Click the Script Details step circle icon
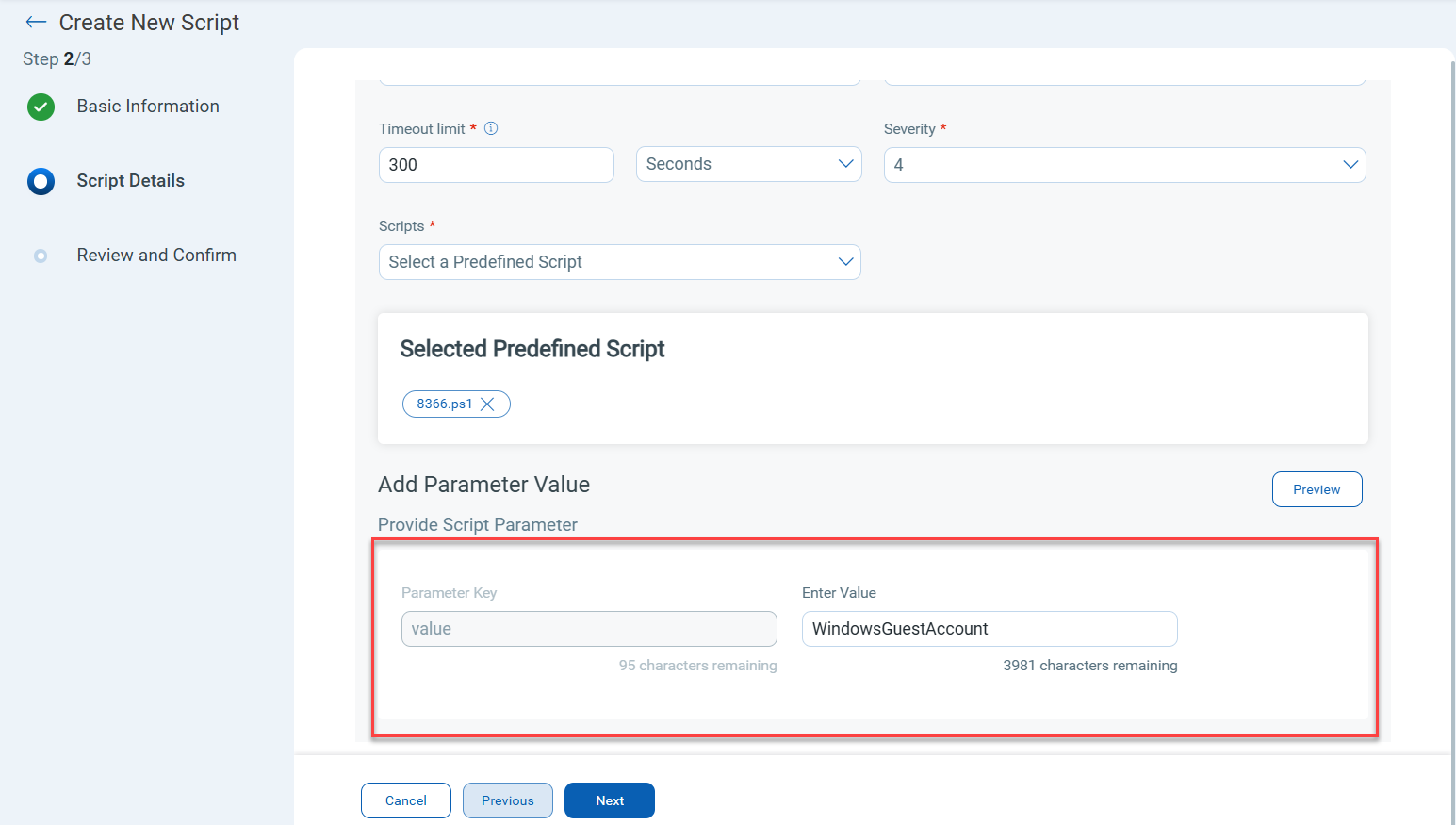The width and height of the screenshot is (1456, 825). coord(41,181)
